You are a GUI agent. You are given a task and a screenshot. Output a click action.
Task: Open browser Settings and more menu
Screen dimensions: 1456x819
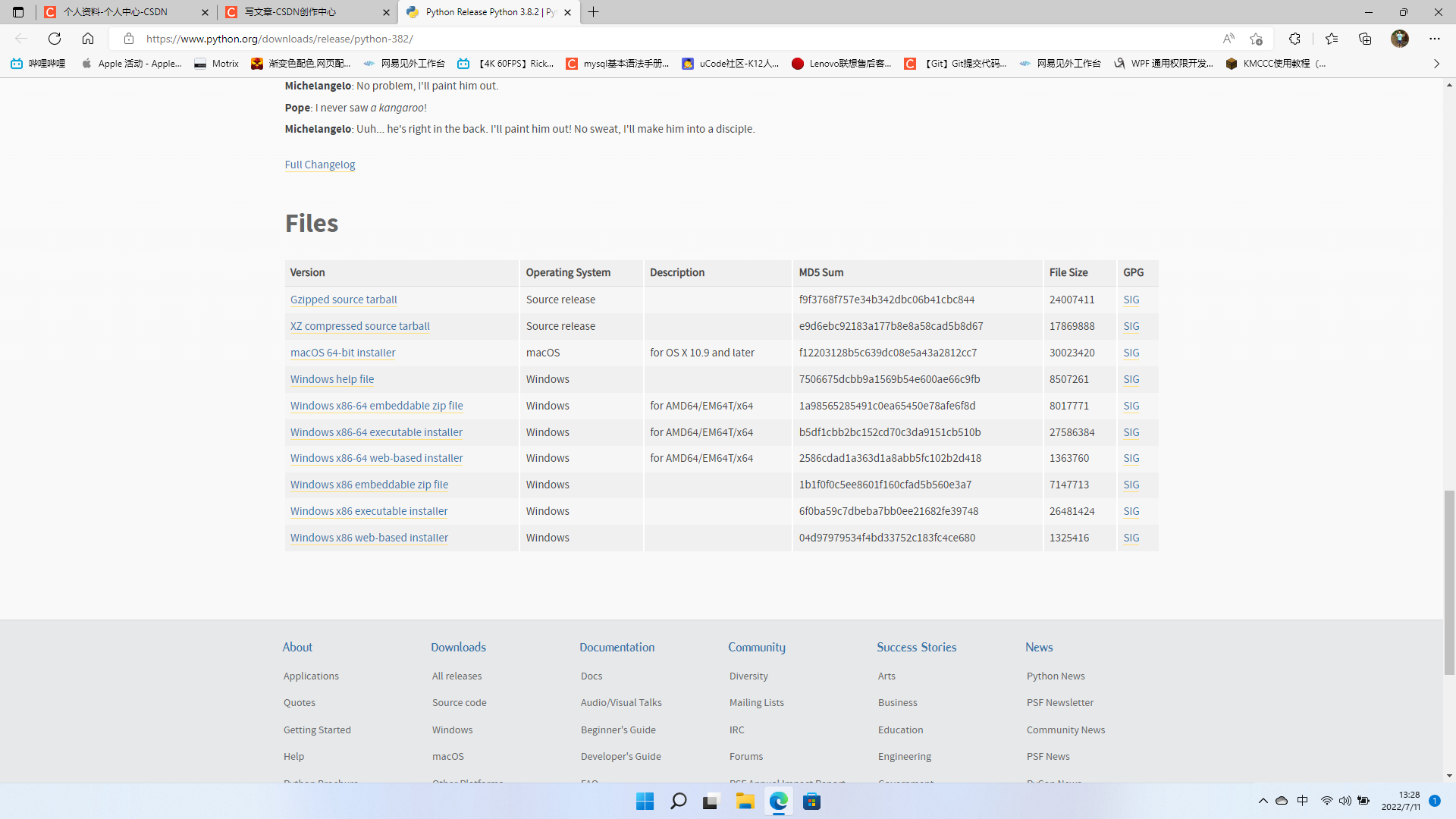(1435, 39)
